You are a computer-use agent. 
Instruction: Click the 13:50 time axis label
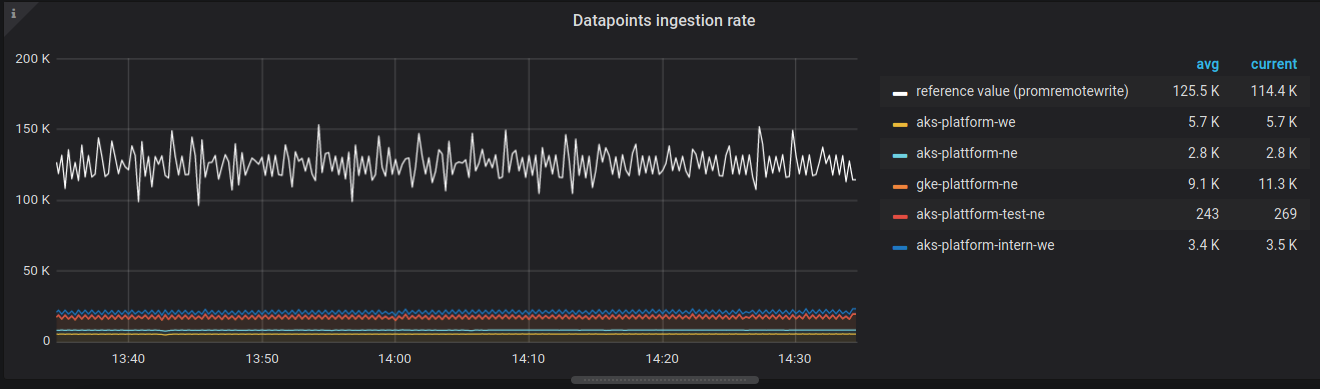(262, 358)
